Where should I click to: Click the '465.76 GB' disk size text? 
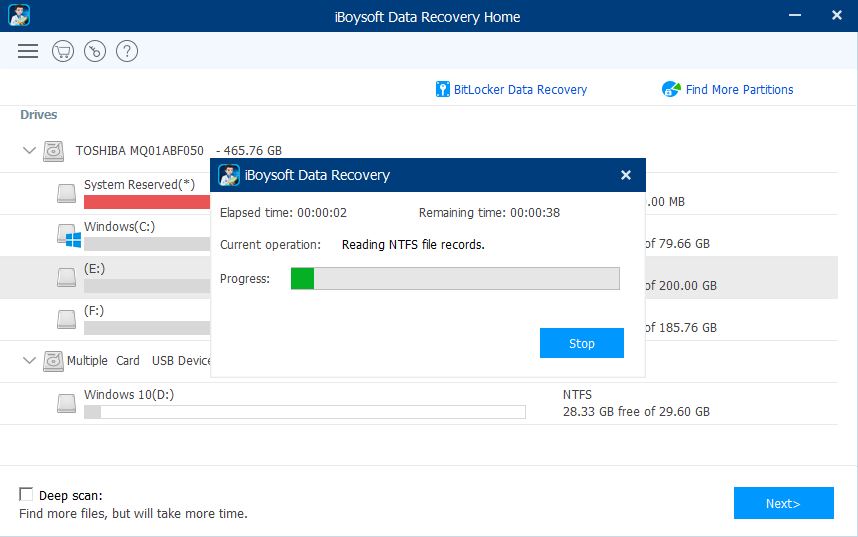pos(253,151)
